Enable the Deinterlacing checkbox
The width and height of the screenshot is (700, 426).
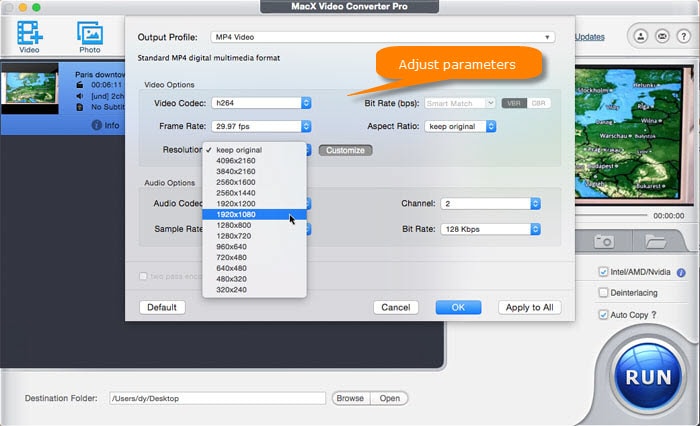pos(603,292)
